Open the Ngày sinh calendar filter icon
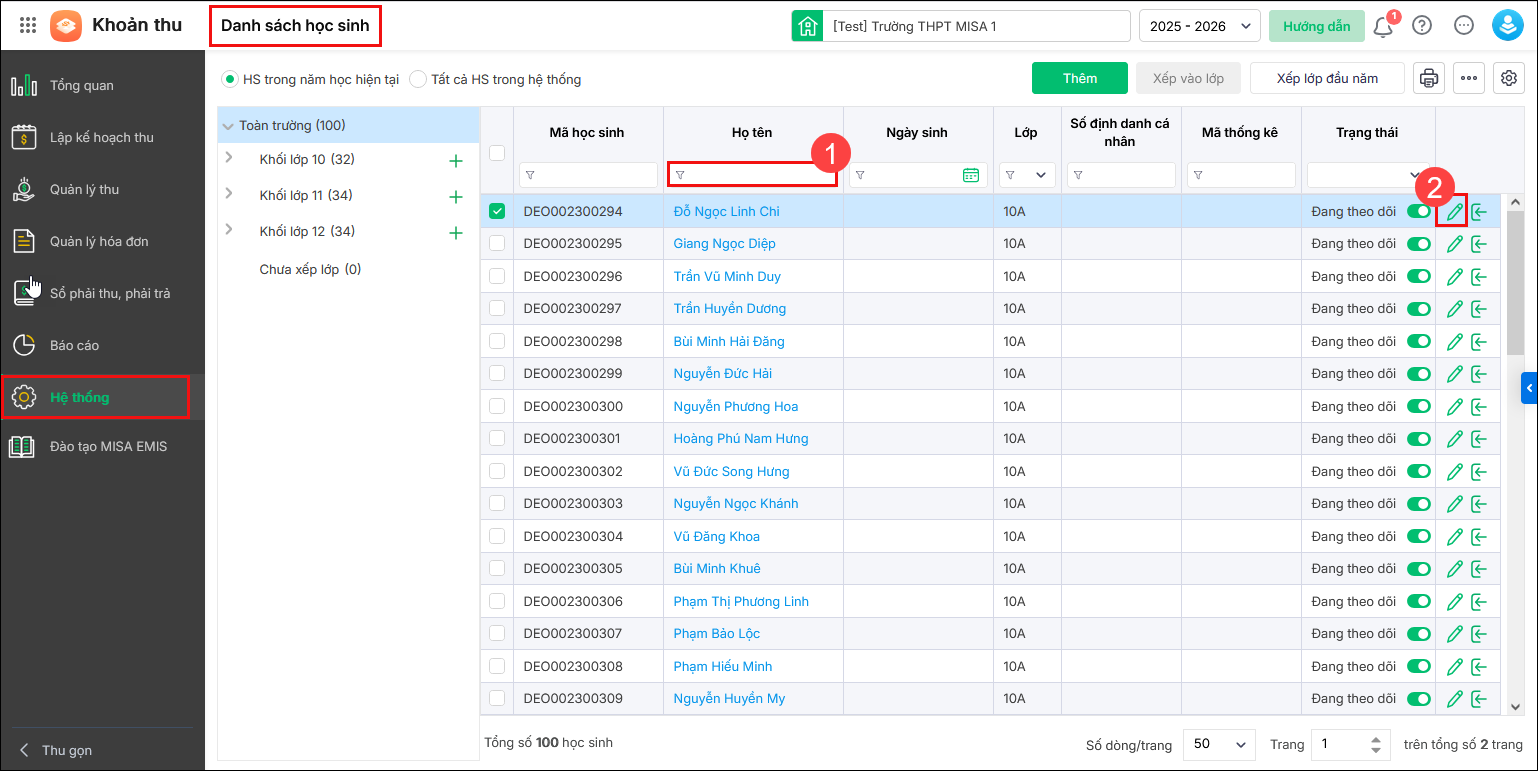This screenshot has height=771, width=1538. (x=970, y=175)
